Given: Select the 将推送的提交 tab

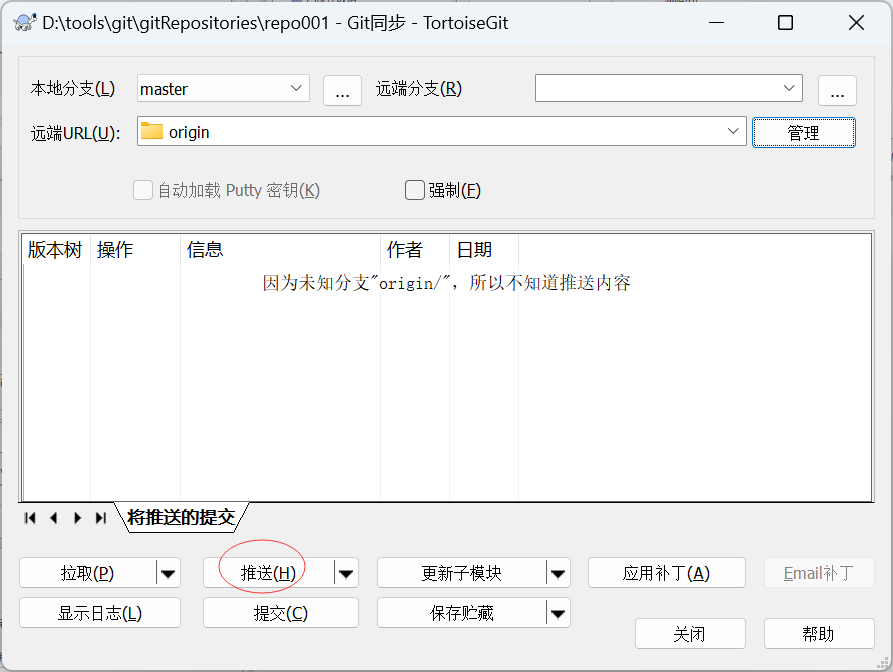Looking at the screenshot, I should 181,517.
